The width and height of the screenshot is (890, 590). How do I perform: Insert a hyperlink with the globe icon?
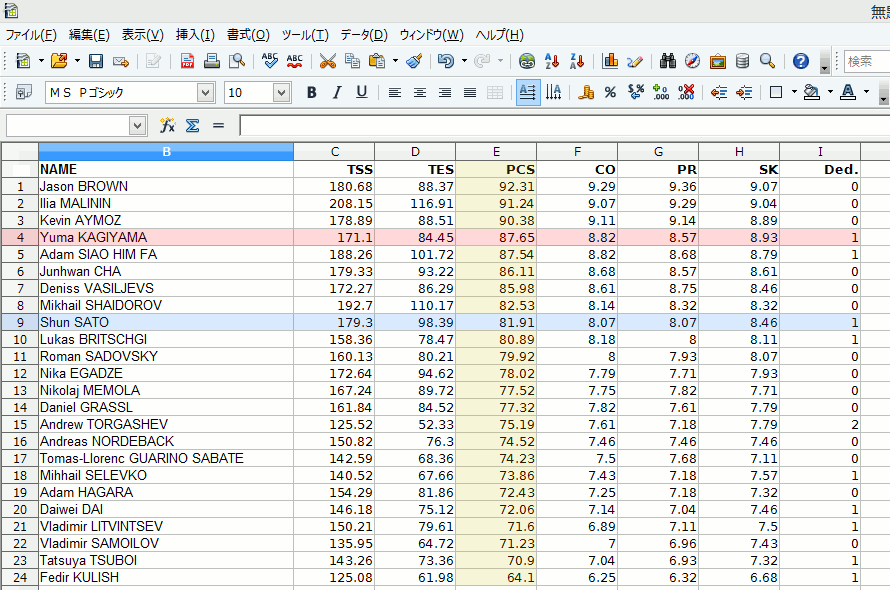coord(527,61)
